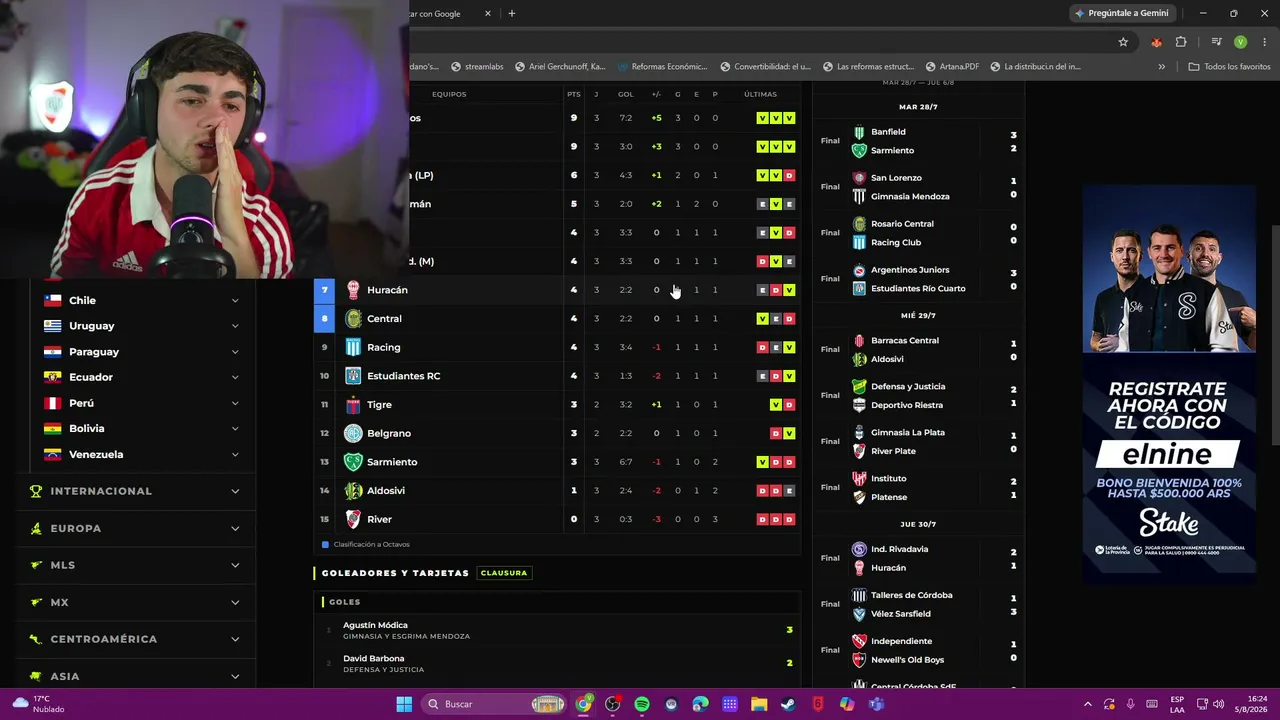Open the Chrome three-dot menu
1280x720 pixels.
coord(1263,42)
